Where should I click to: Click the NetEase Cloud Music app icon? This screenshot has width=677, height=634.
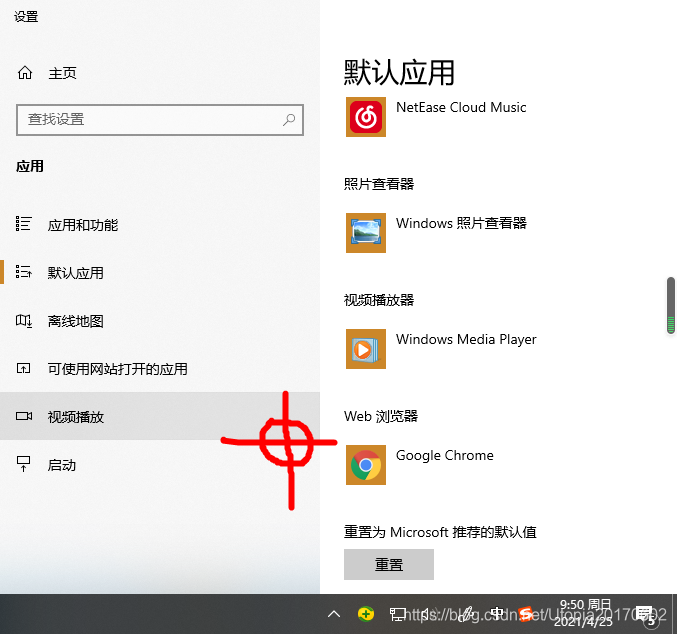pyautogui.click(x=366, y=117)
